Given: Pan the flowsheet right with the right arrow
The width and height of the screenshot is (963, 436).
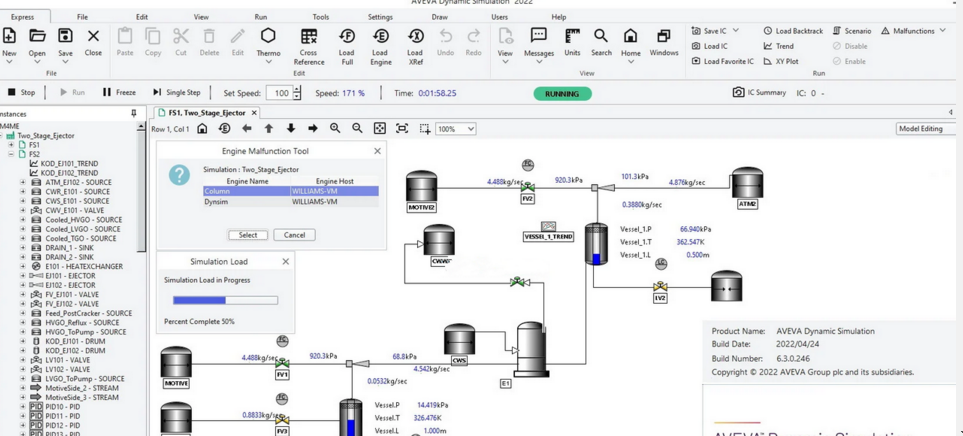Looking at the screenshot, I should coord(313,128).
